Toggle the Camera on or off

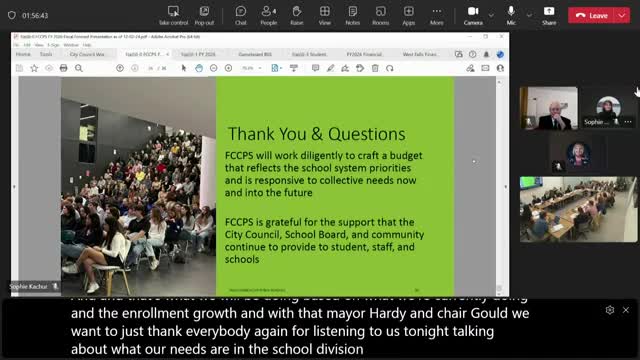click(473, 16)
